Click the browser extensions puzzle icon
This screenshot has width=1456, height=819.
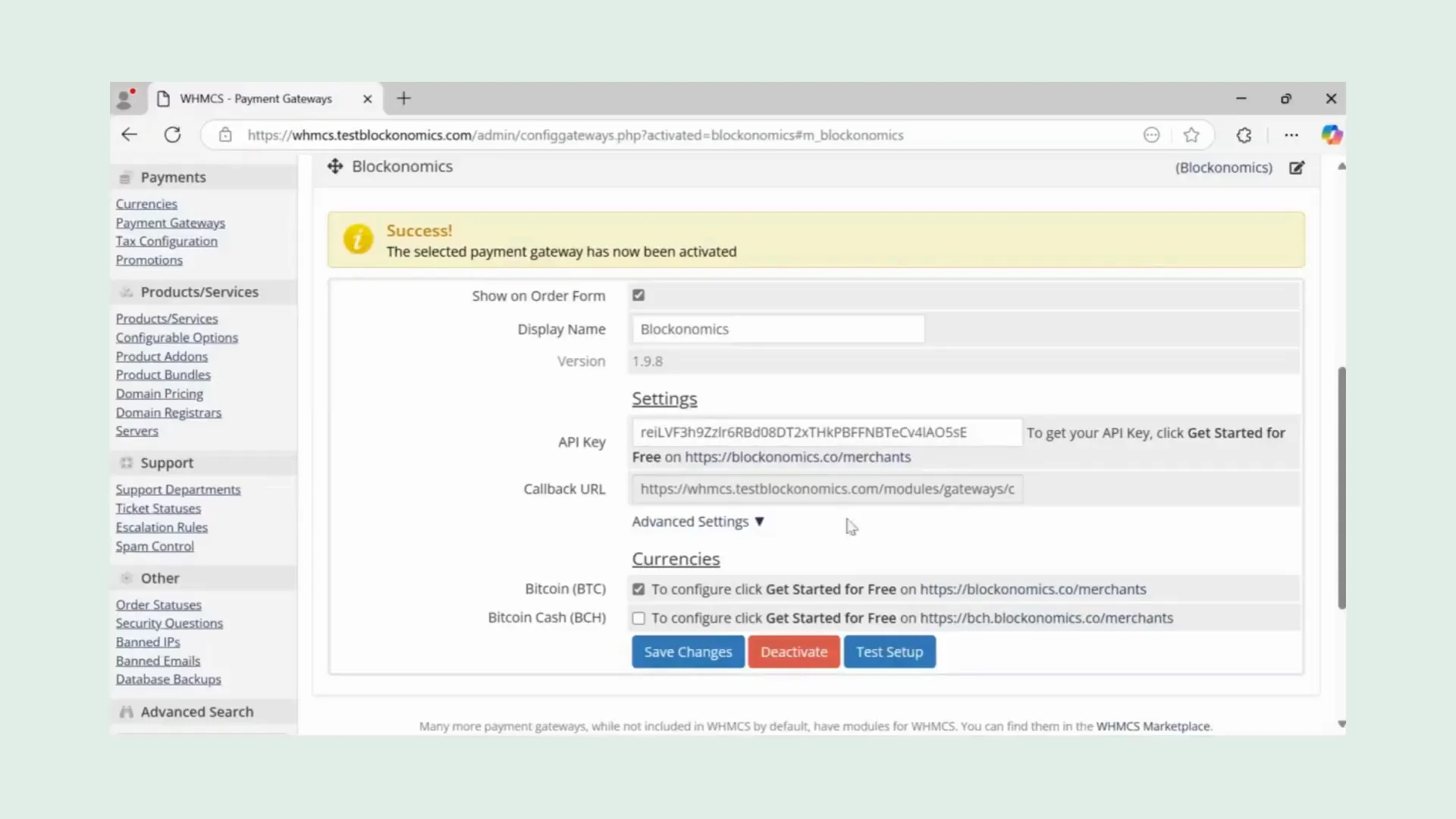click(x=1243, y=135)
